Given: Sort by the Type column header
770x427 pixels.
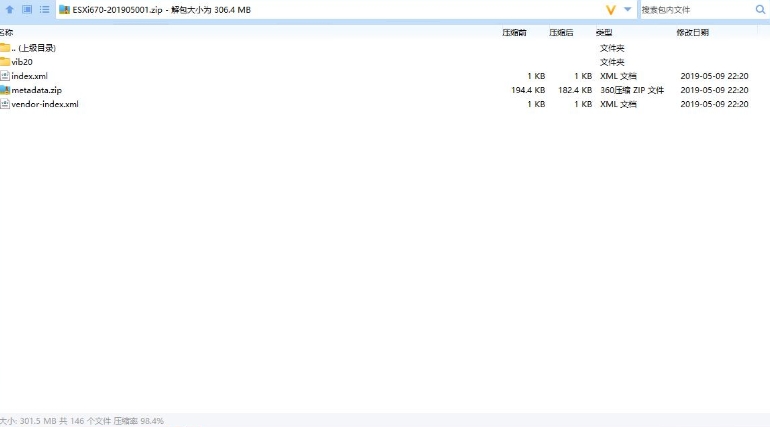Looking at the screenshot, I should [604, 33].
